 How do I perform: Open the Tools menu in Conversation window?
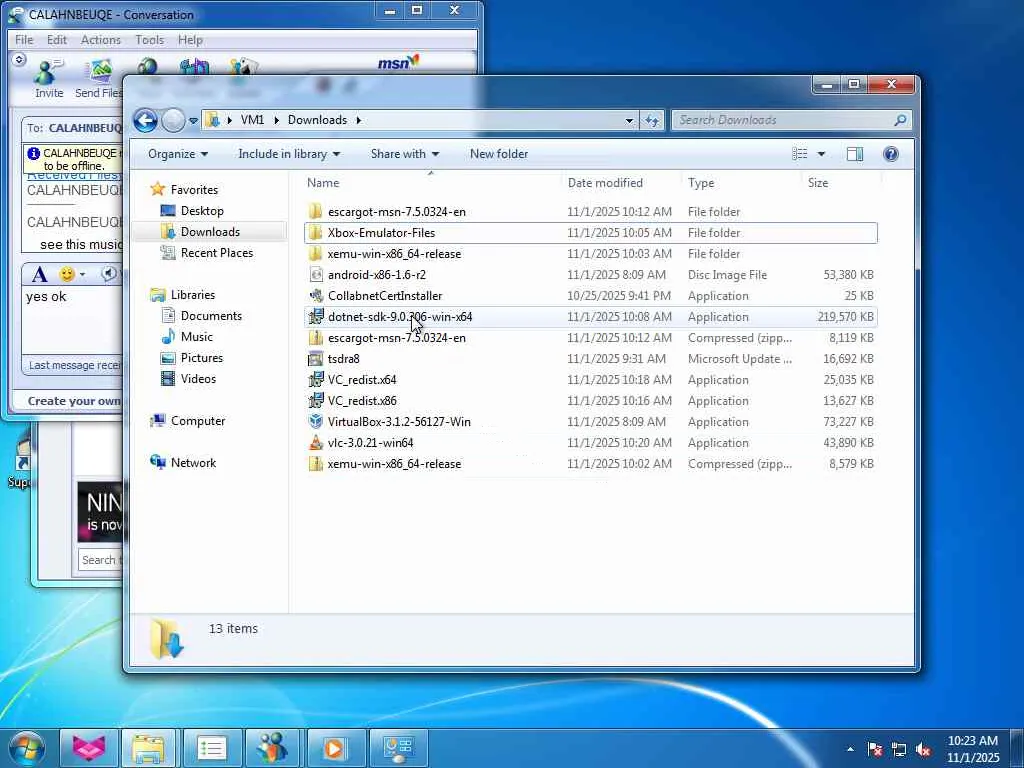[150, 40]
